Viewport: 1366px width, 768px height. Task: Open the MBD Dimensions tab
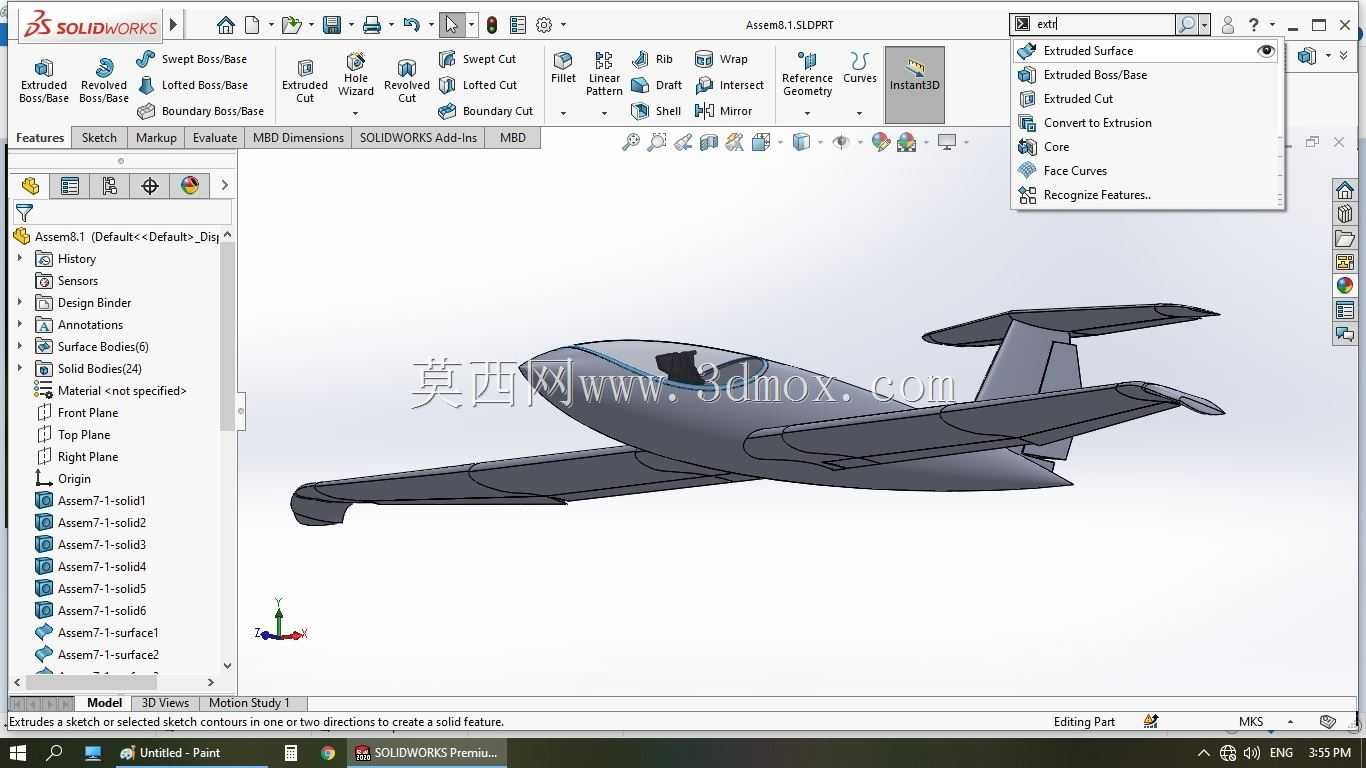point(298,138)
